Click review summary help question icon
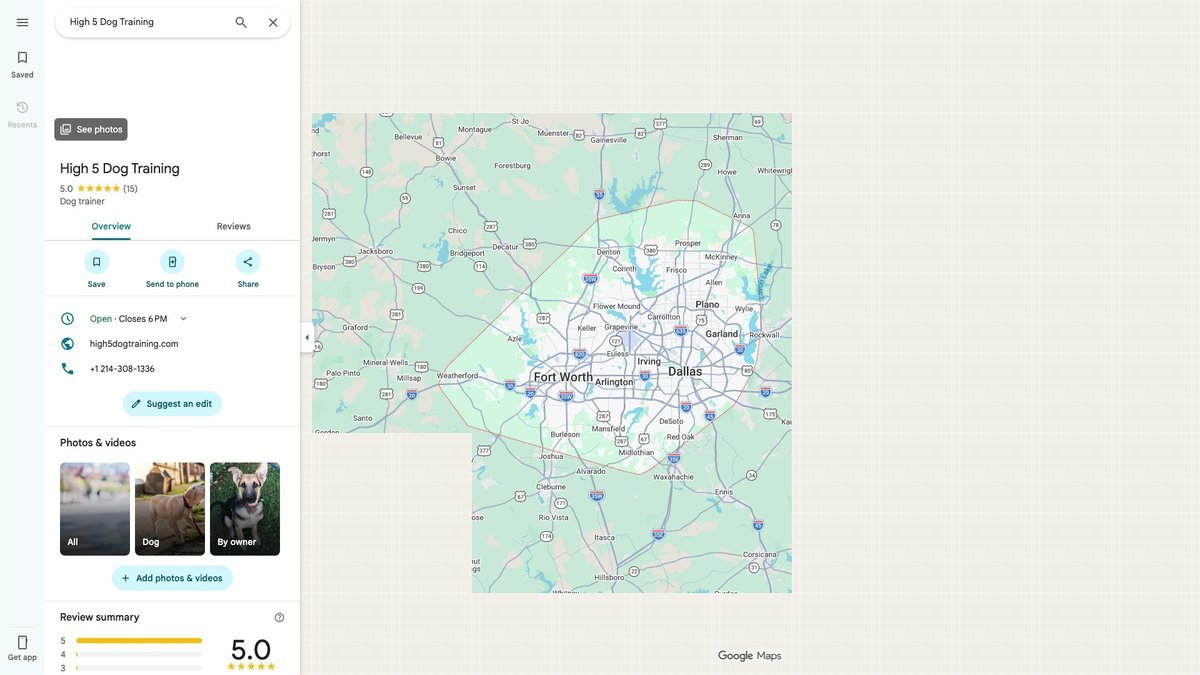 pos(279,618)
